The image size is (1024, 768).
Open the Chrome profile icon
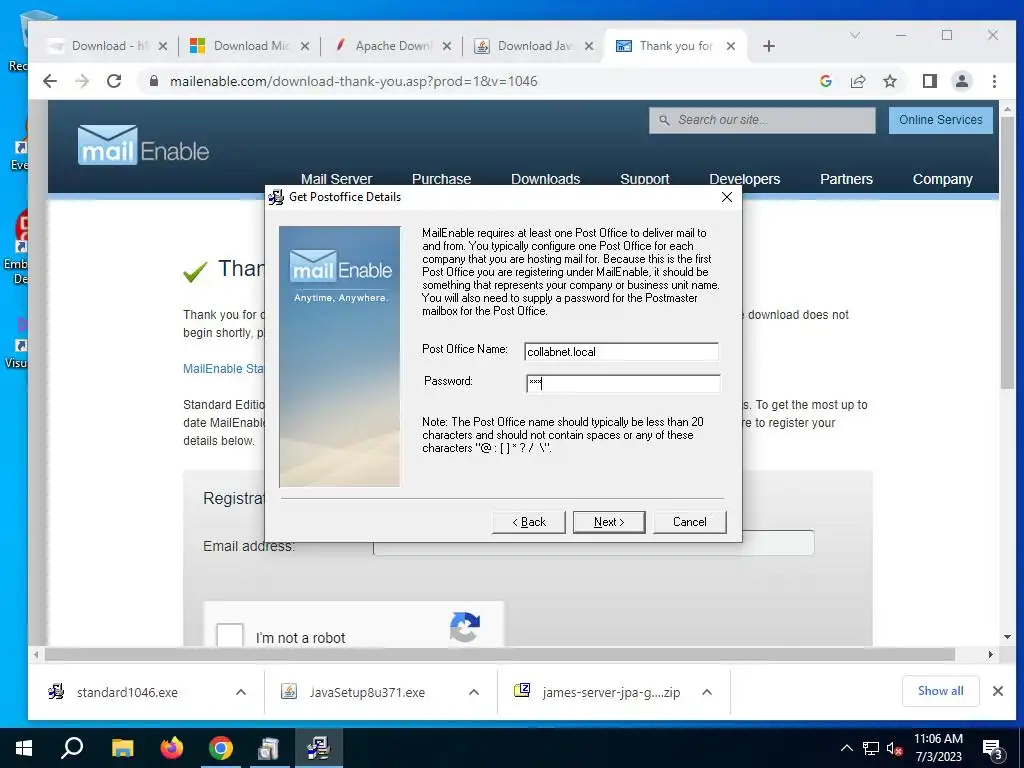[961, 81]
